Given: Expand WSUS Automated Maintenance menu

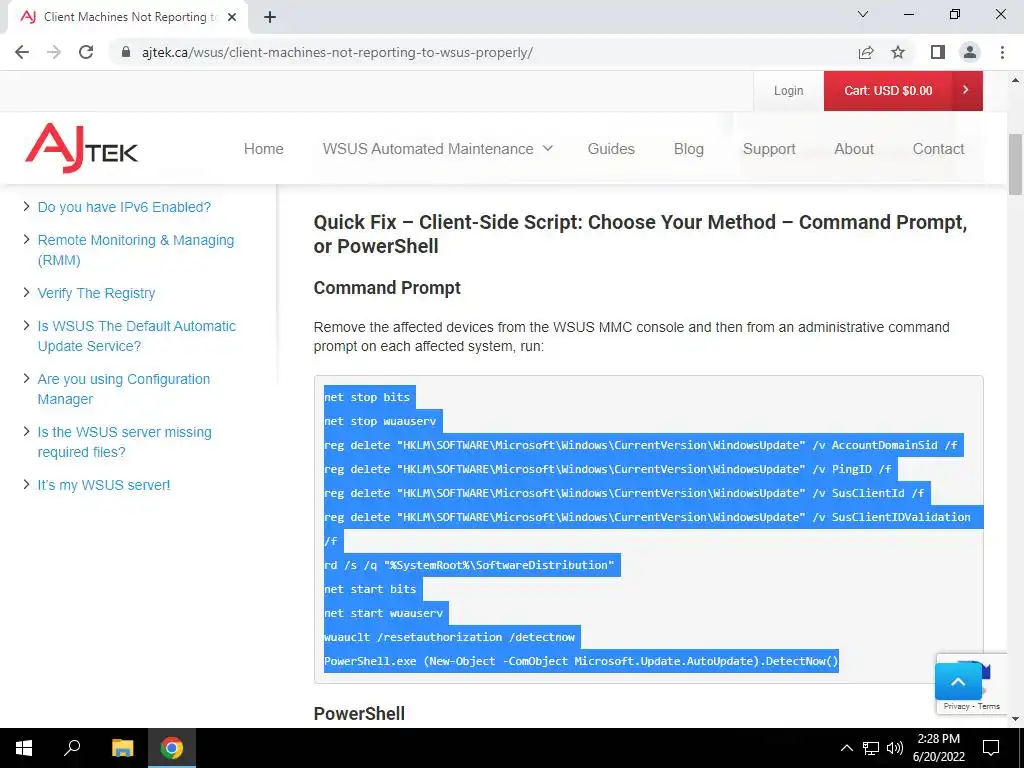Looking at the screenshot, I should coord(438,149).
